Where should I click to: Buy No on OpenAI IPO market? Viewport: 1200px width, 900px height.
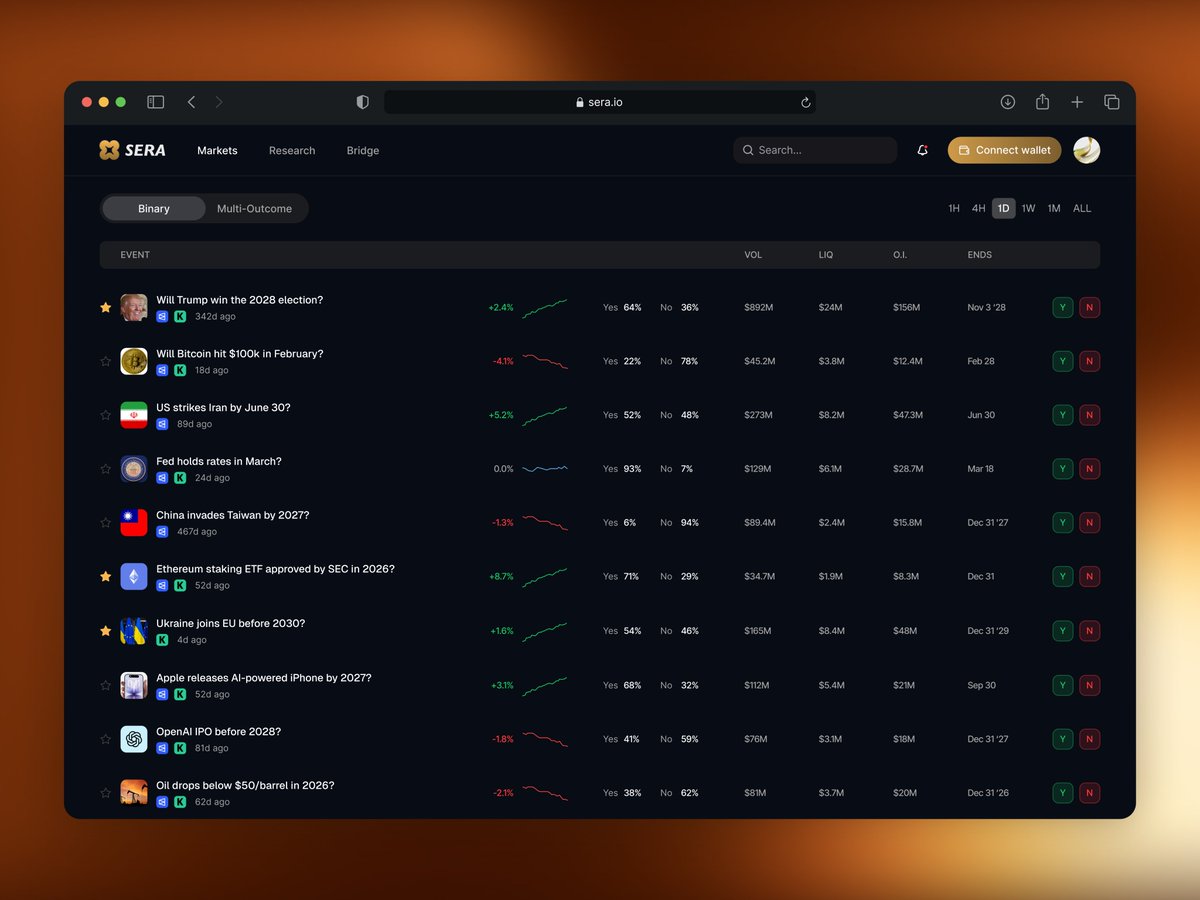click(1090, 739)
